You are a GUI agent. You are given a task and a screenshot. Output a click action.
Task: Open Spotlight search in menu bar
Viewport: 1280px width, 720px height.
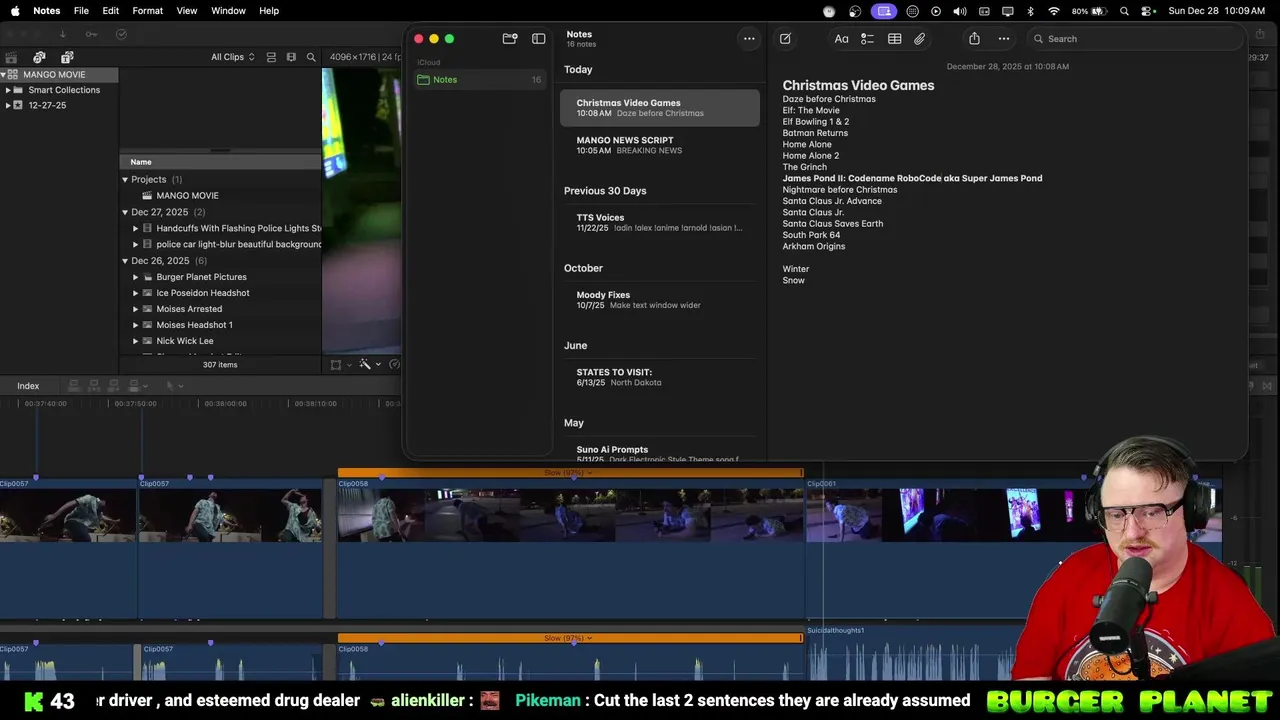(x=1125, y=11)
